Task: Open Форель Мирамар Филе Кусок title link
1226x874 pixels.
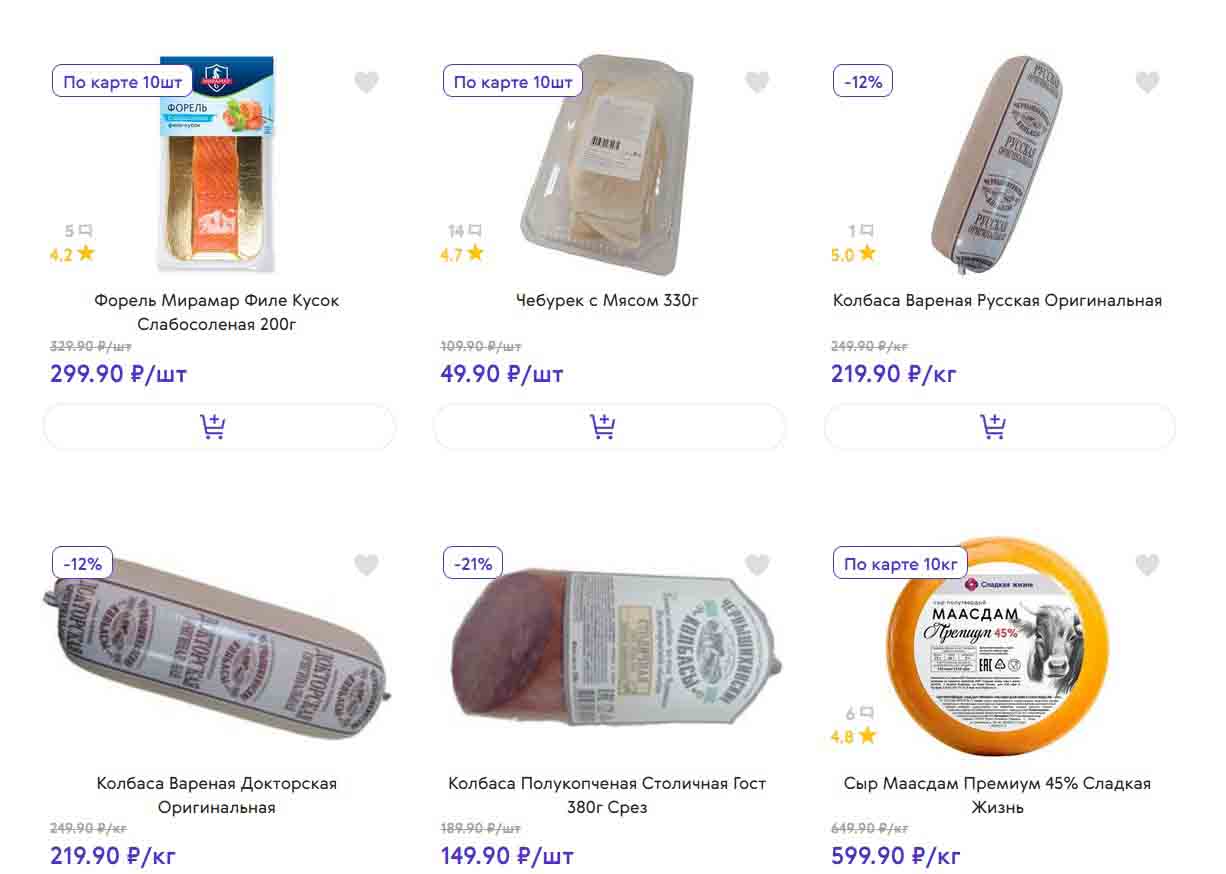Action: tap(217, 312)
